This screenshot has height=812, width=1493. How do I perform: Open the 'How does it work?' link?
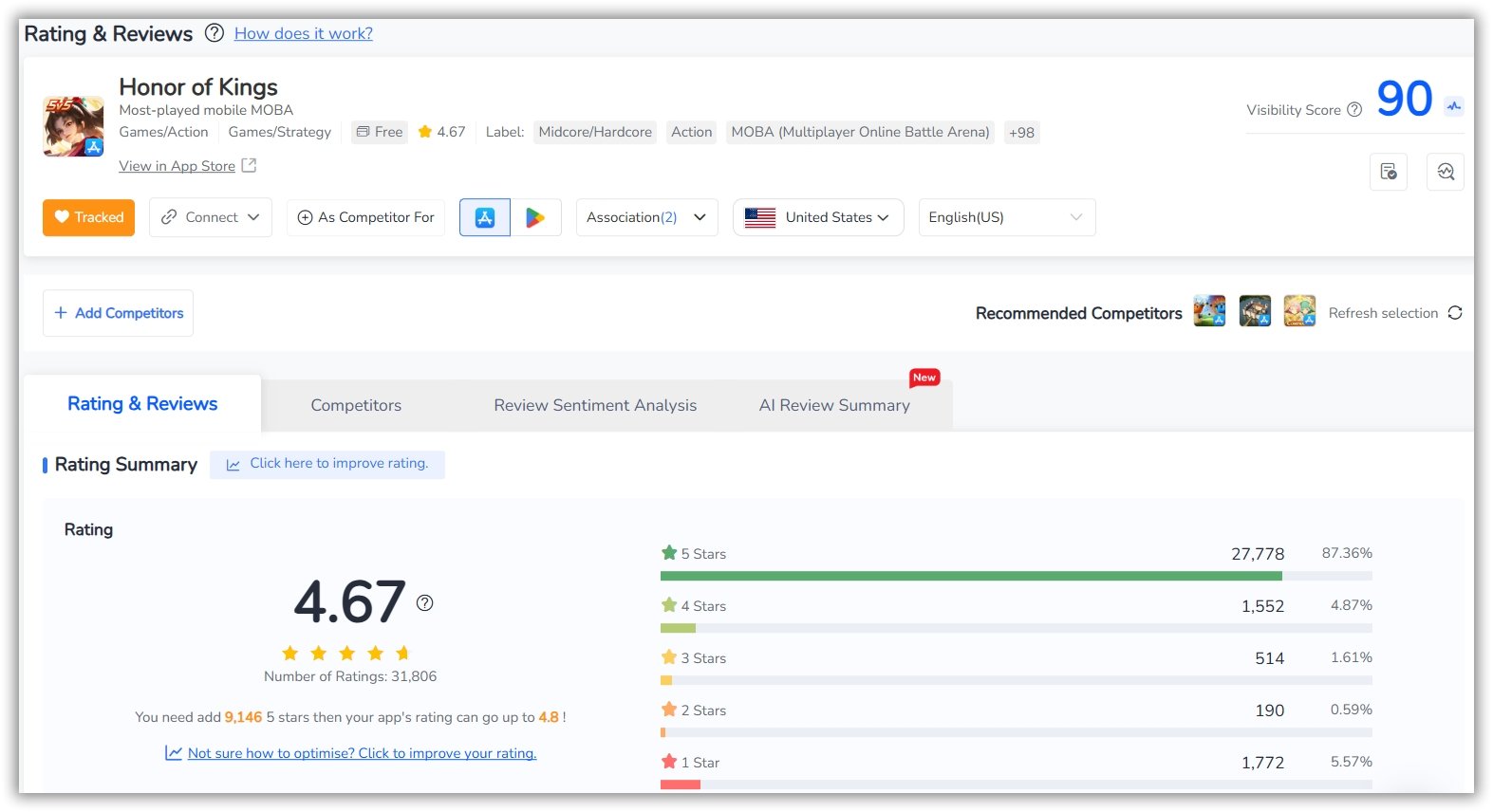(x=304, y=33)
